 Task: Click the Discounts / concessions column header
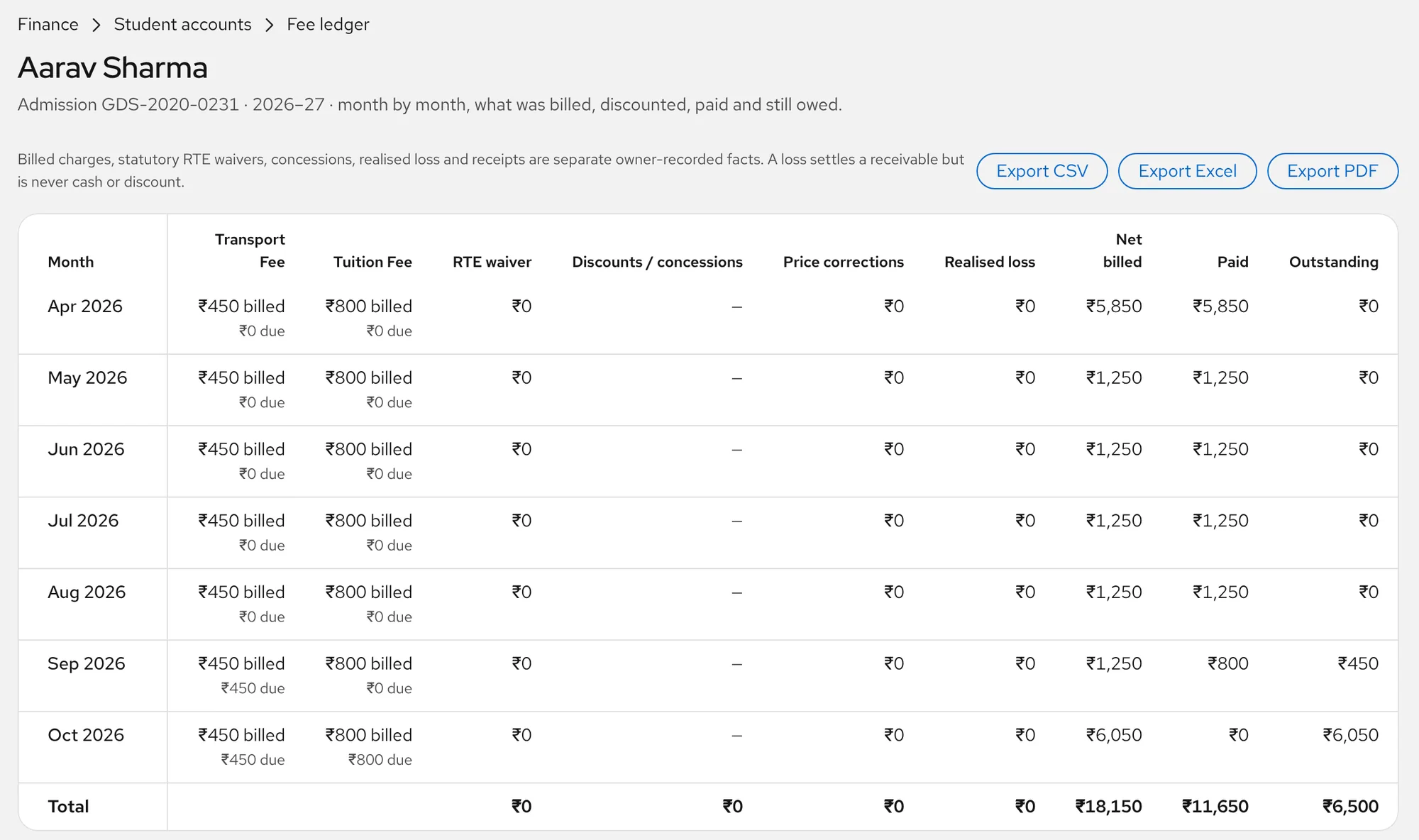pyautogui.click(x=657, y=262)
